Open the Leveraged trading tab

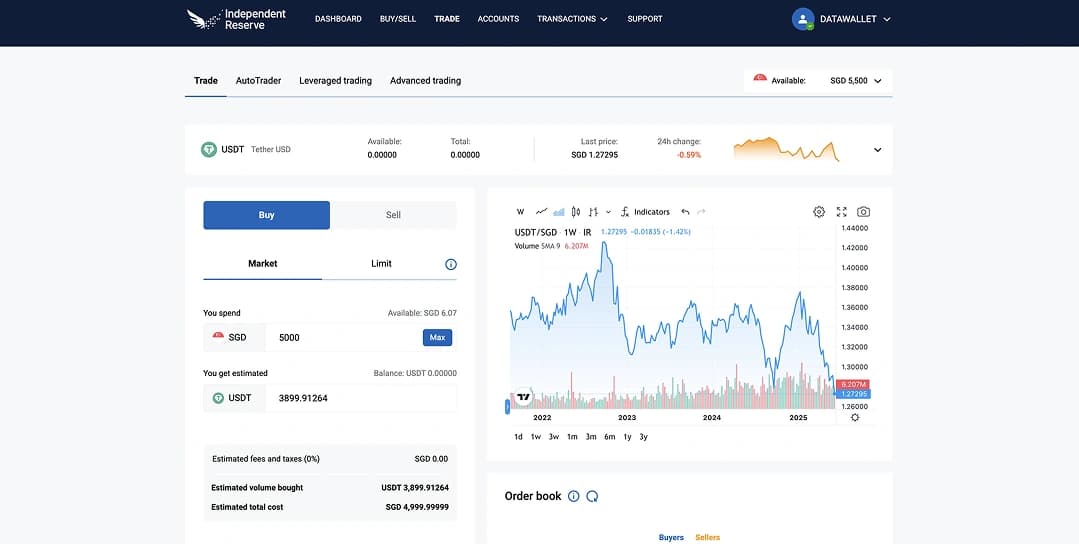335,80
